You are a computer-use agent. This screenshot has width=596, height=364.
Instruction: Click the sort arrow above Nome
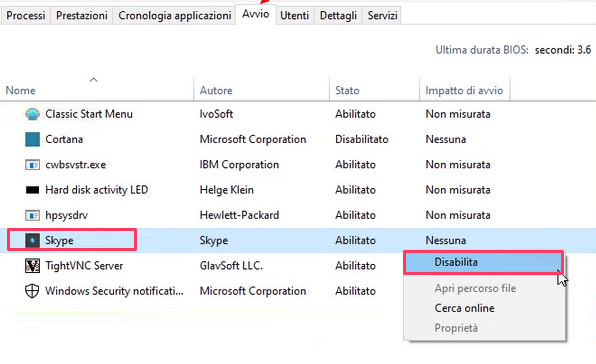click(94, 80)
